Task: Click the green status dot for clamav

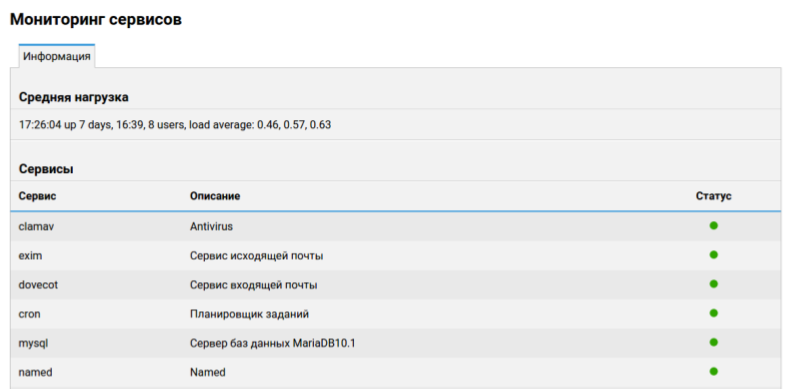Action: [x=713, y=226]
